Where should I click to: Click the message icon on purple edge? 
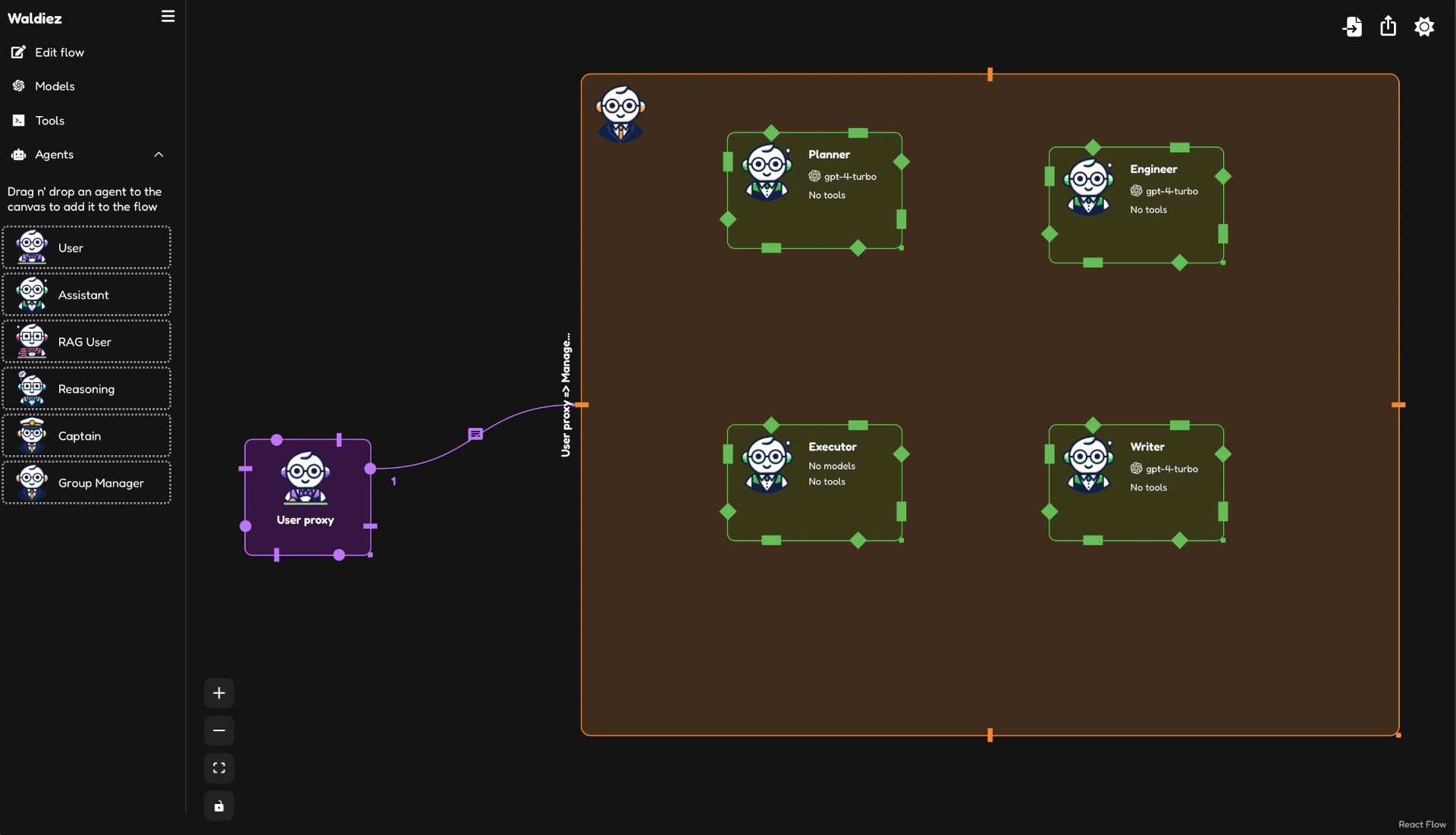tap(475, 434)
